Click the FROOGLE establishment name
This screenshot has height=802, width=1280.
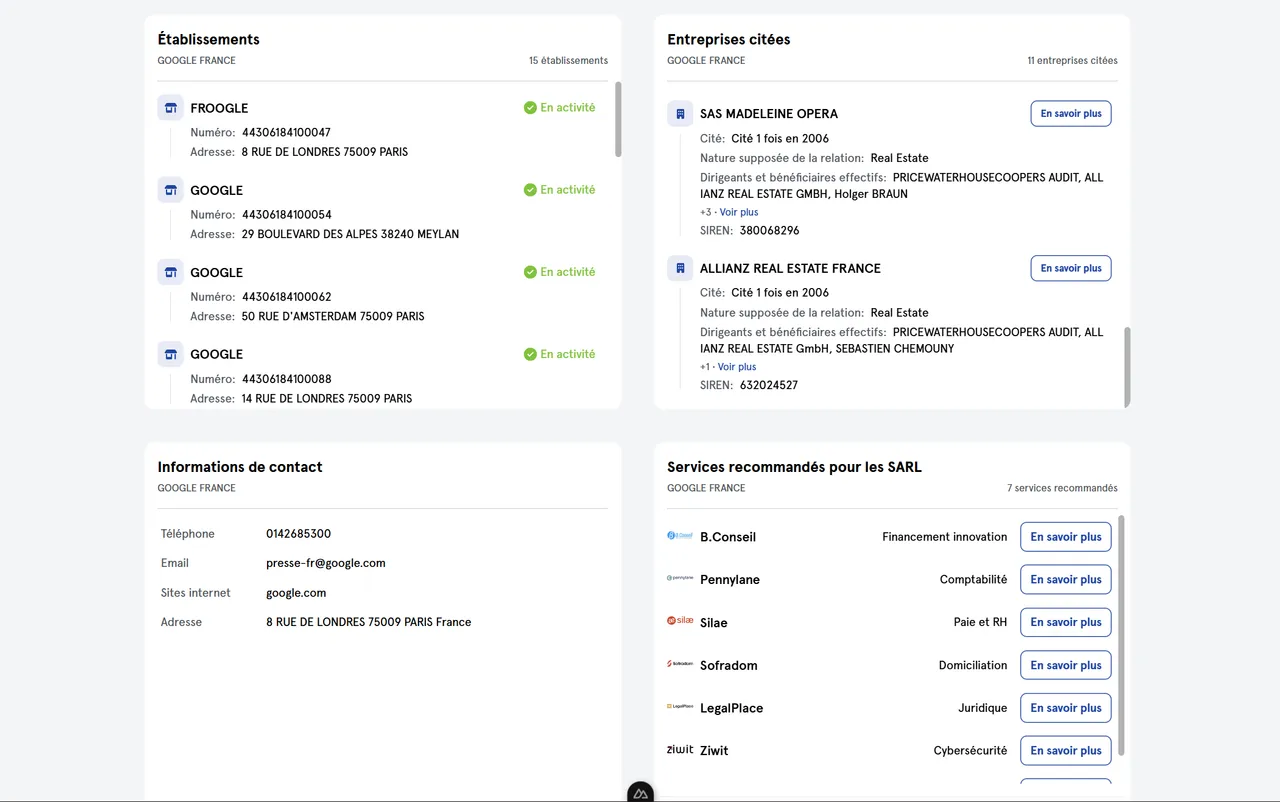[219, 108]
